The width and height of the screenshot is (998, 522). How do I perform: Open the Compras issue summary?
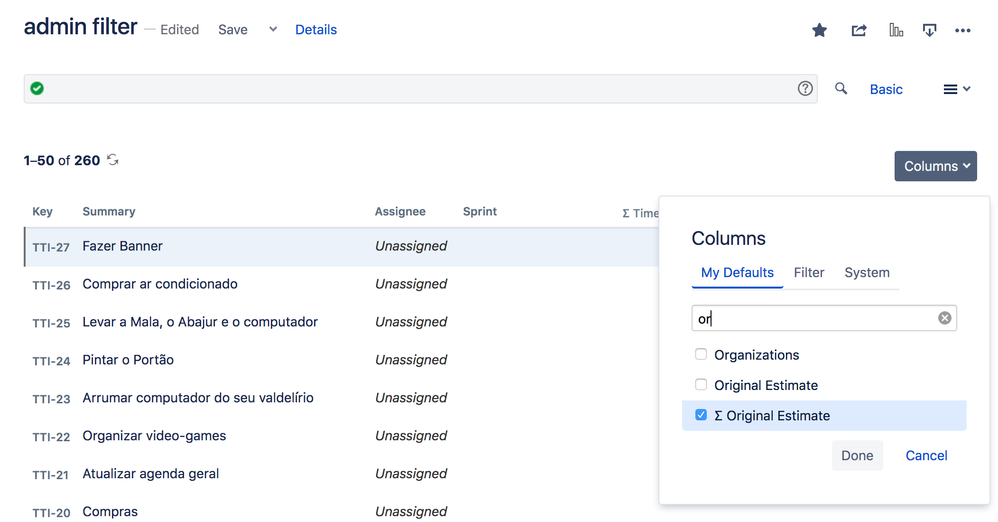click(x=110, y=512)
